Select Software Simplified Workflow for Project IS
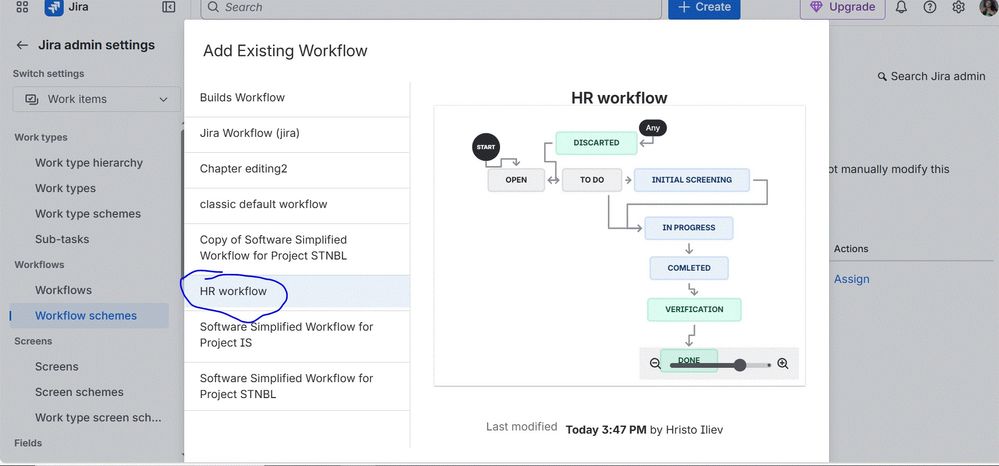This screenshot has width=999, height=466. (297, 335)
